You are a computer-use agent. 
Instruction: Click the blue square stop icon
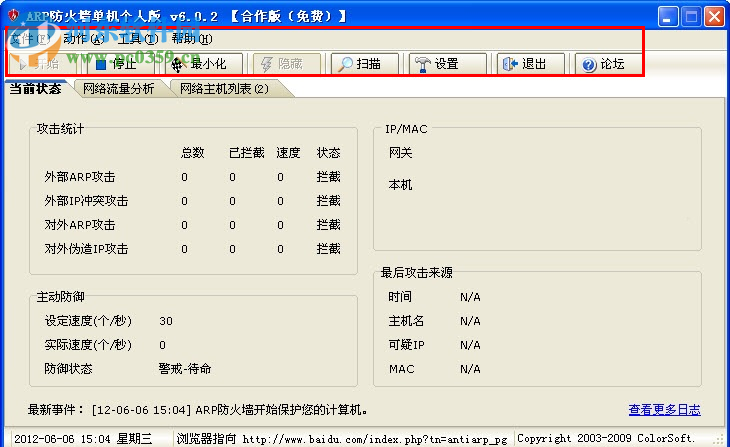(101, 64)
